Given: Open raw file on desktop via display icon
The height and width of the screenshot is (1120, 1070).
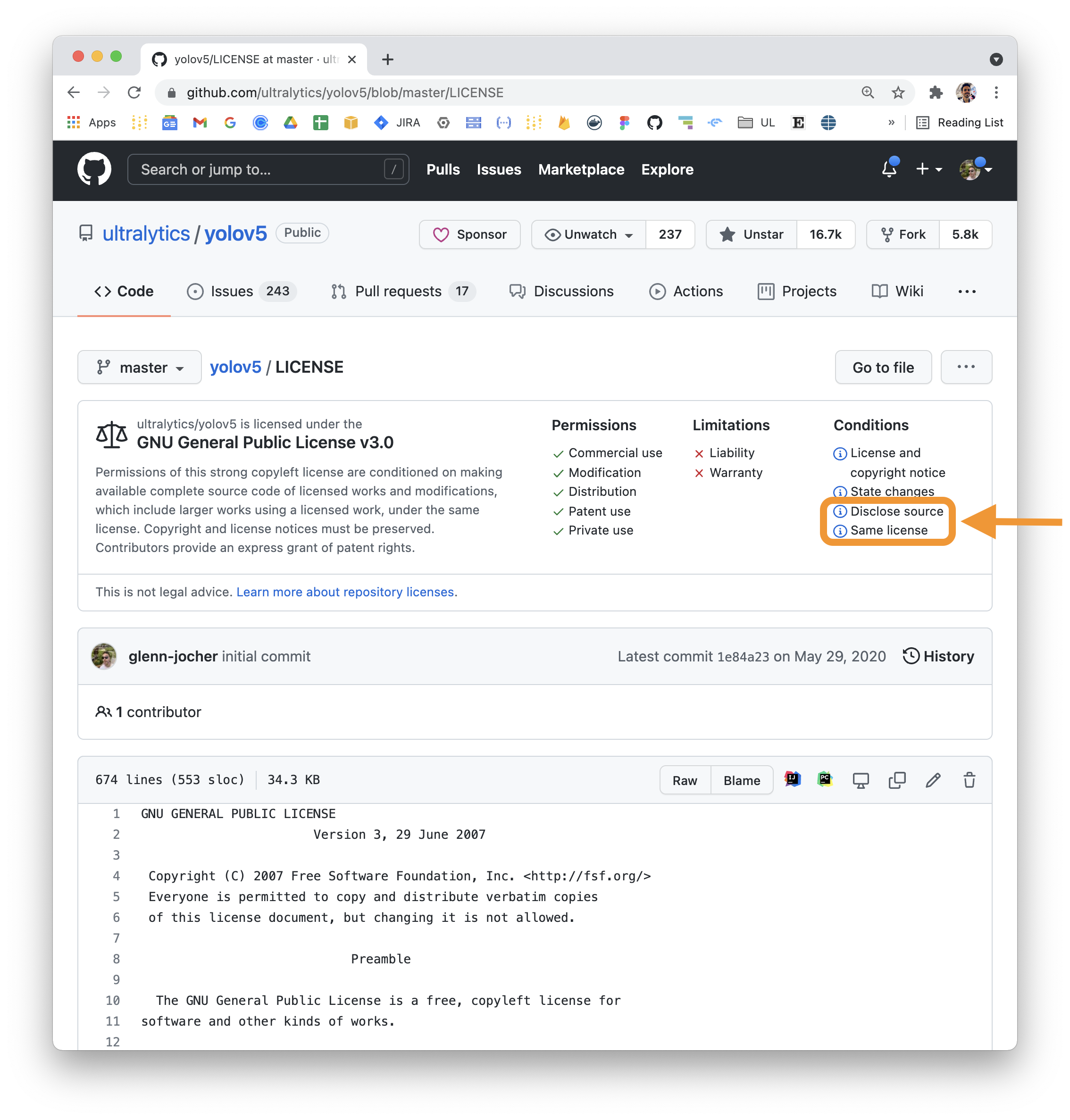Looking at the screenshot, I should 861,779.
